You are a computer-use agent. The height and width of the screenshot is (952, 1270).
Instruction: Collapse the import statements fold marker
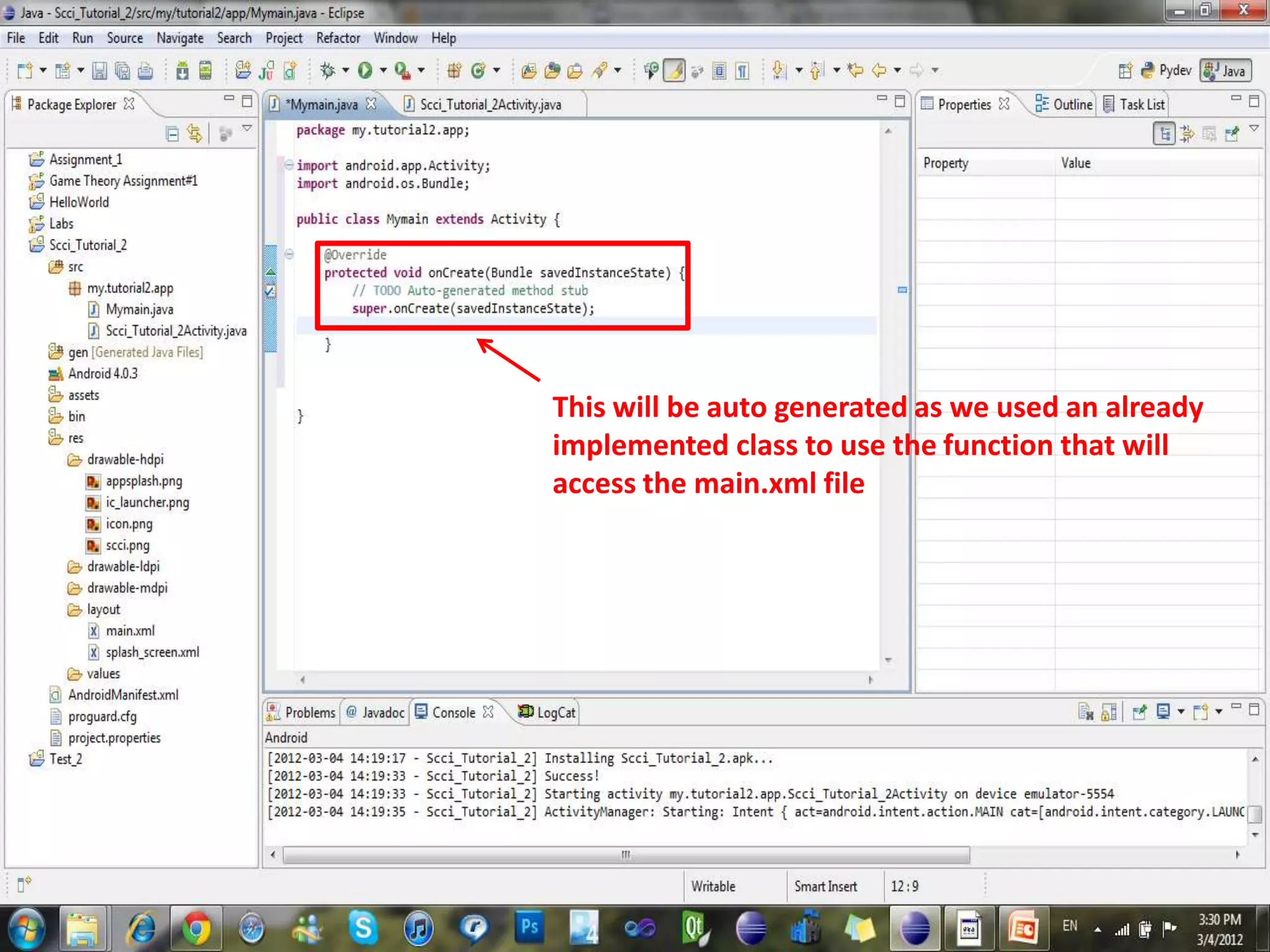point(289,165)
